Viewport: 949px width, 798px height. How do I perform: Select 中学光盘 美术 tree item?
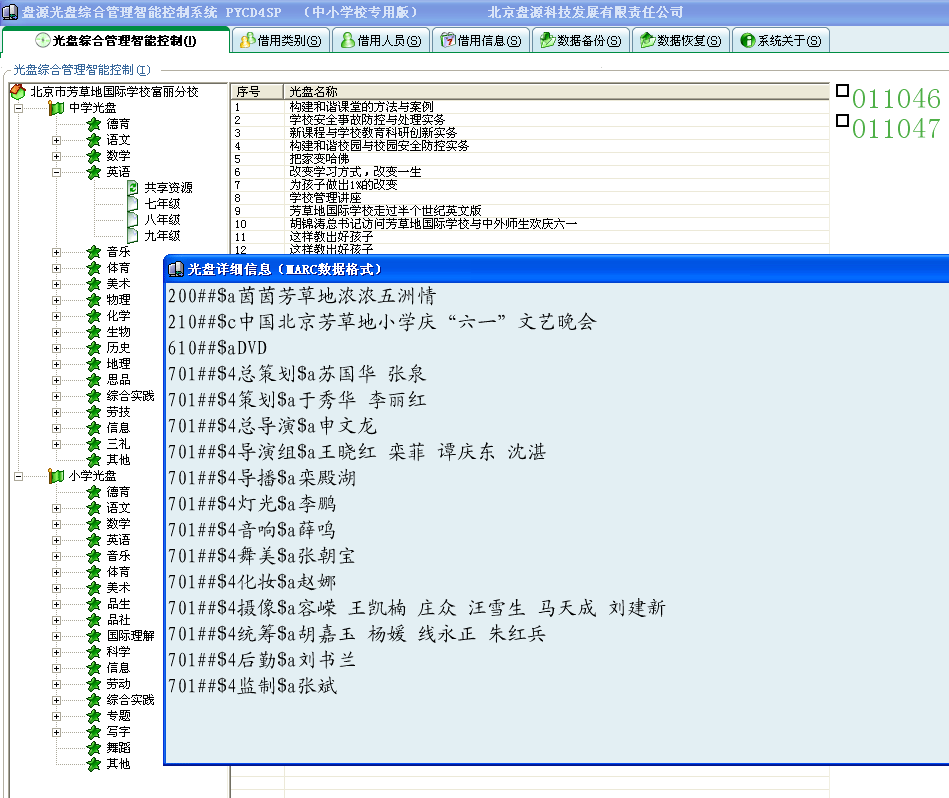pos(119,284)
